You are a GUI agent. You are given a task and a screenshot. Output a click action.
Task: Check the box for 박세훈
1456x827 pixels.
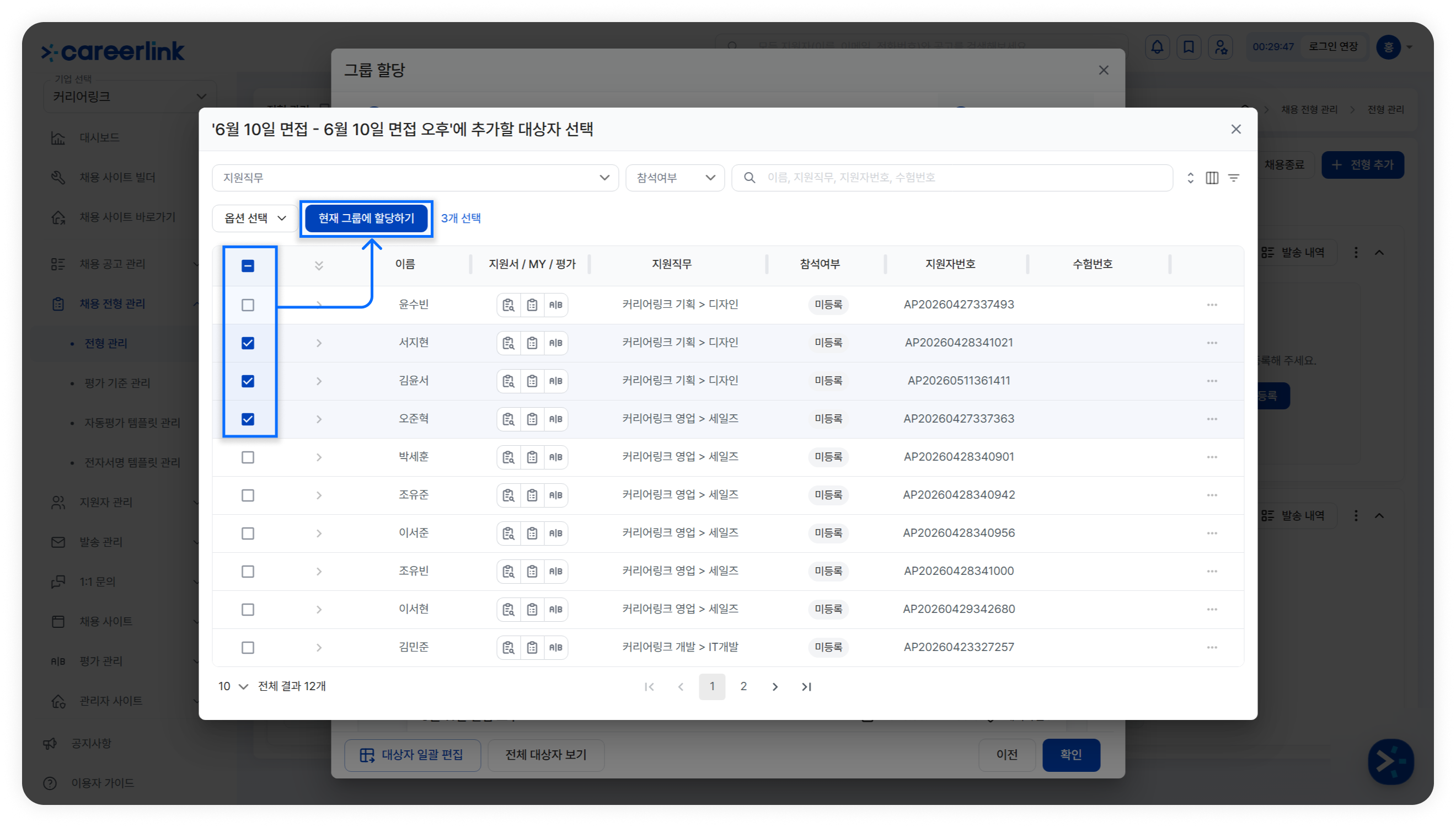coord(248,457)
